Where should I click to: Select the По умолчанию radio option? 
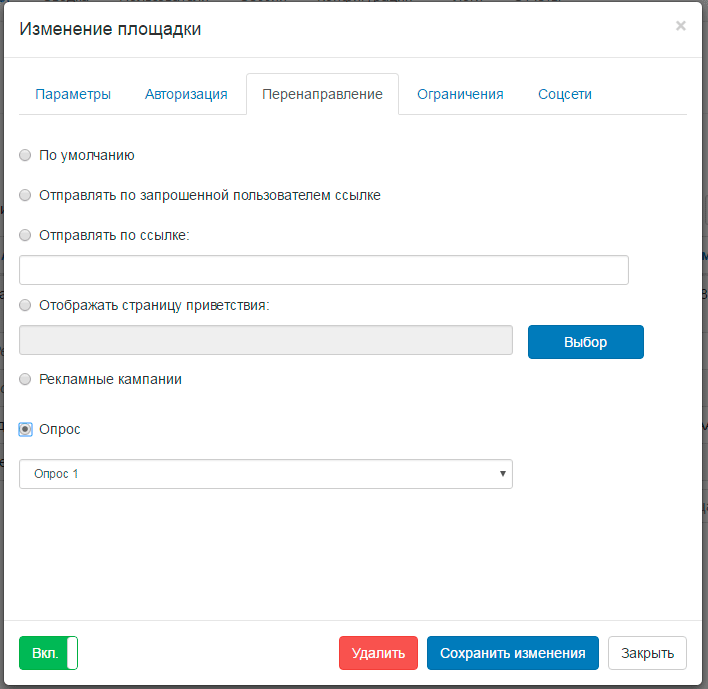coord(26,156)
